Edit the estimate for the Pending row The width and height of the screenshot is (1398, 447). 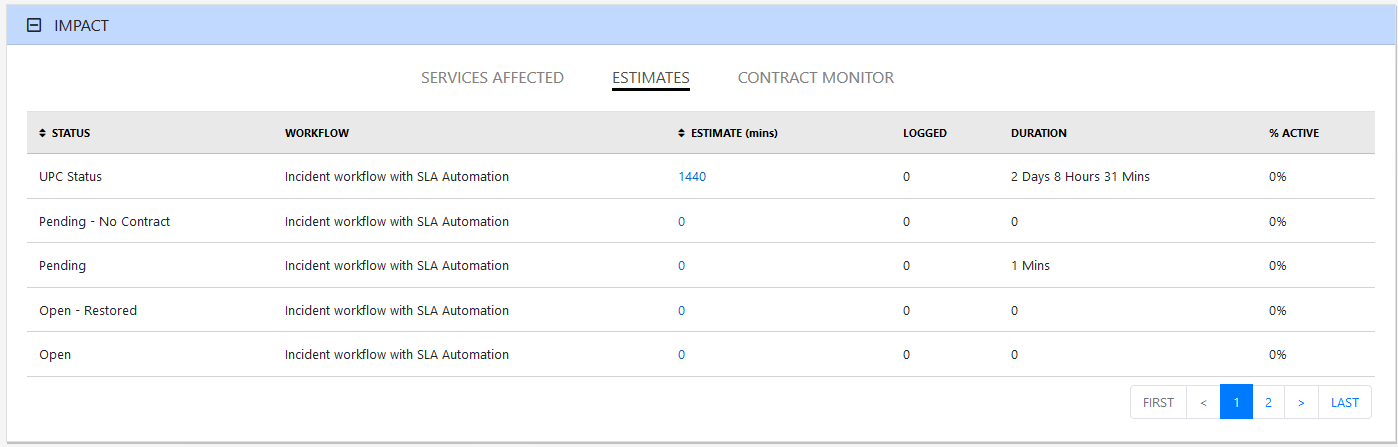click(682, 266)
